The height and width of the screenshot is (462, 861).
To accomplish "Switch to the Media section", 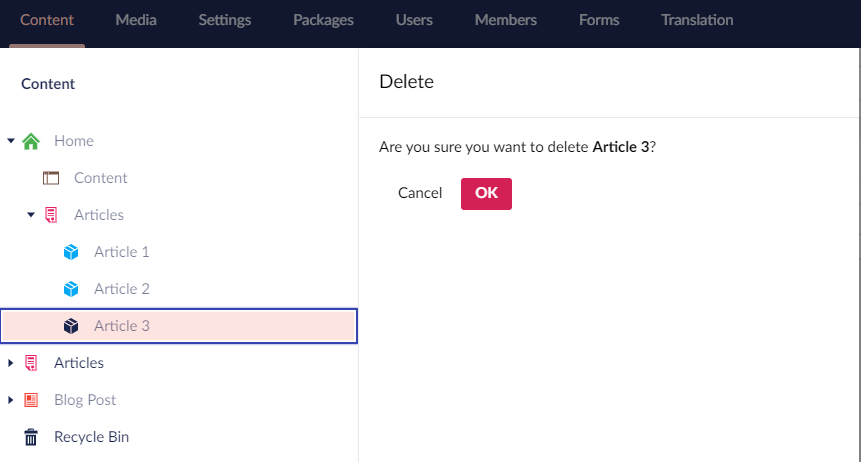I will 136,20.
